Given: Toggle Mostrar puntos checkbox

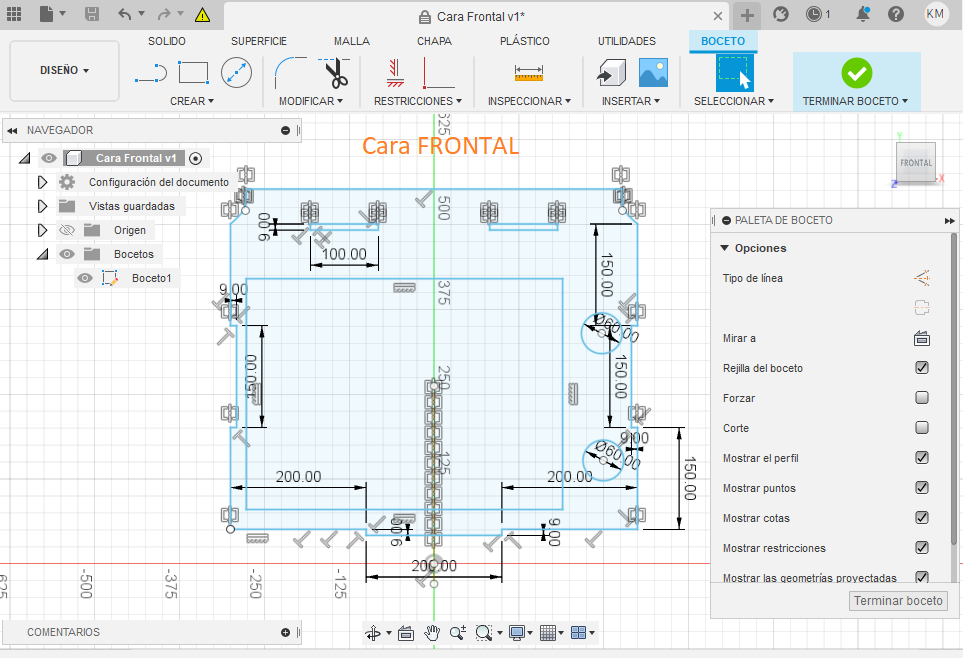Looking at the screenshot, I should pyautogui.click(x=922, y=487).
